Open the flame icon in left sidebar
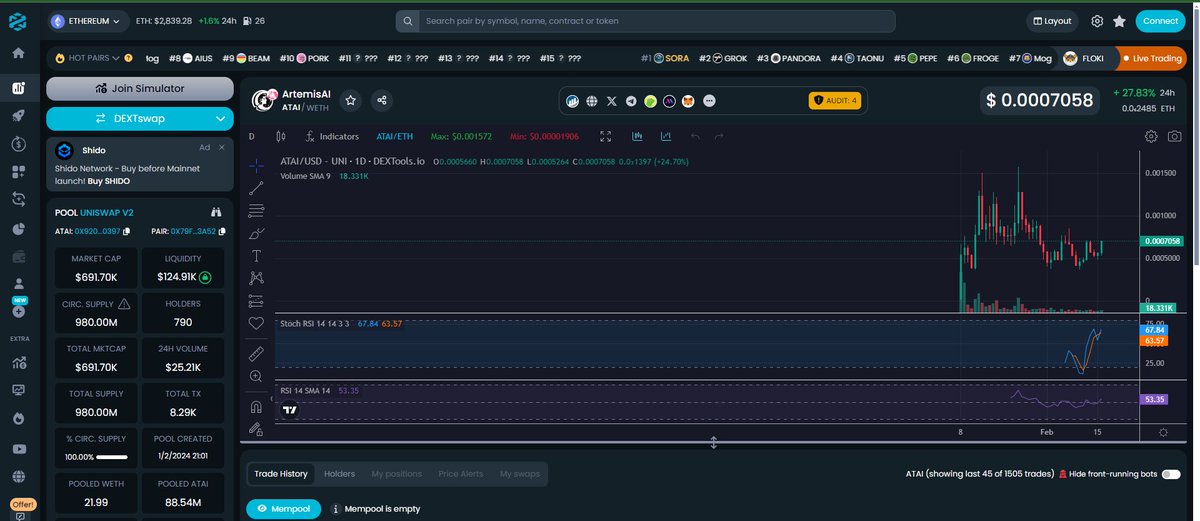 pos(18,419)
